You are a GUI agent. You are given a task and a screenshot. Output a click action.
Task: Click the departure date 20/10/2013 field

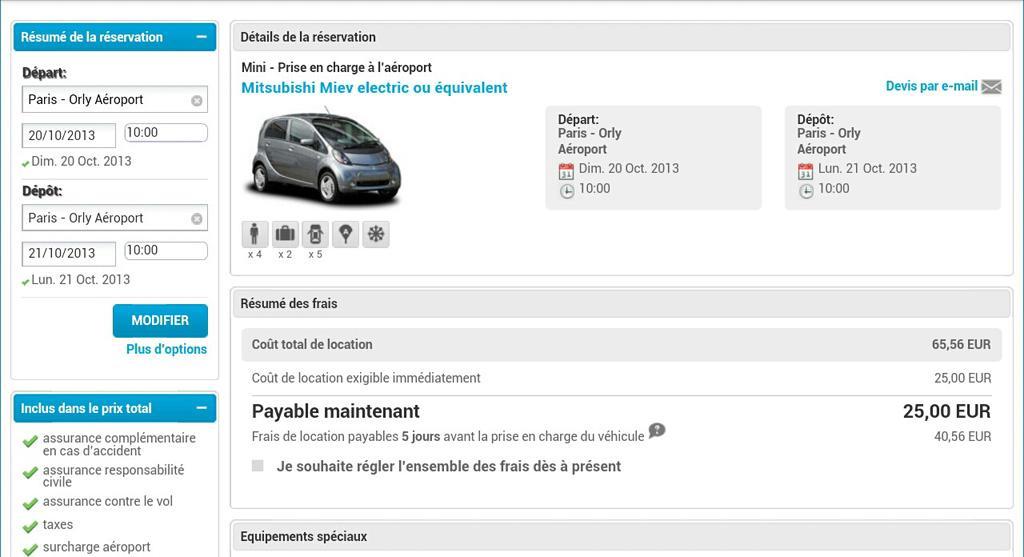[69, 135]
